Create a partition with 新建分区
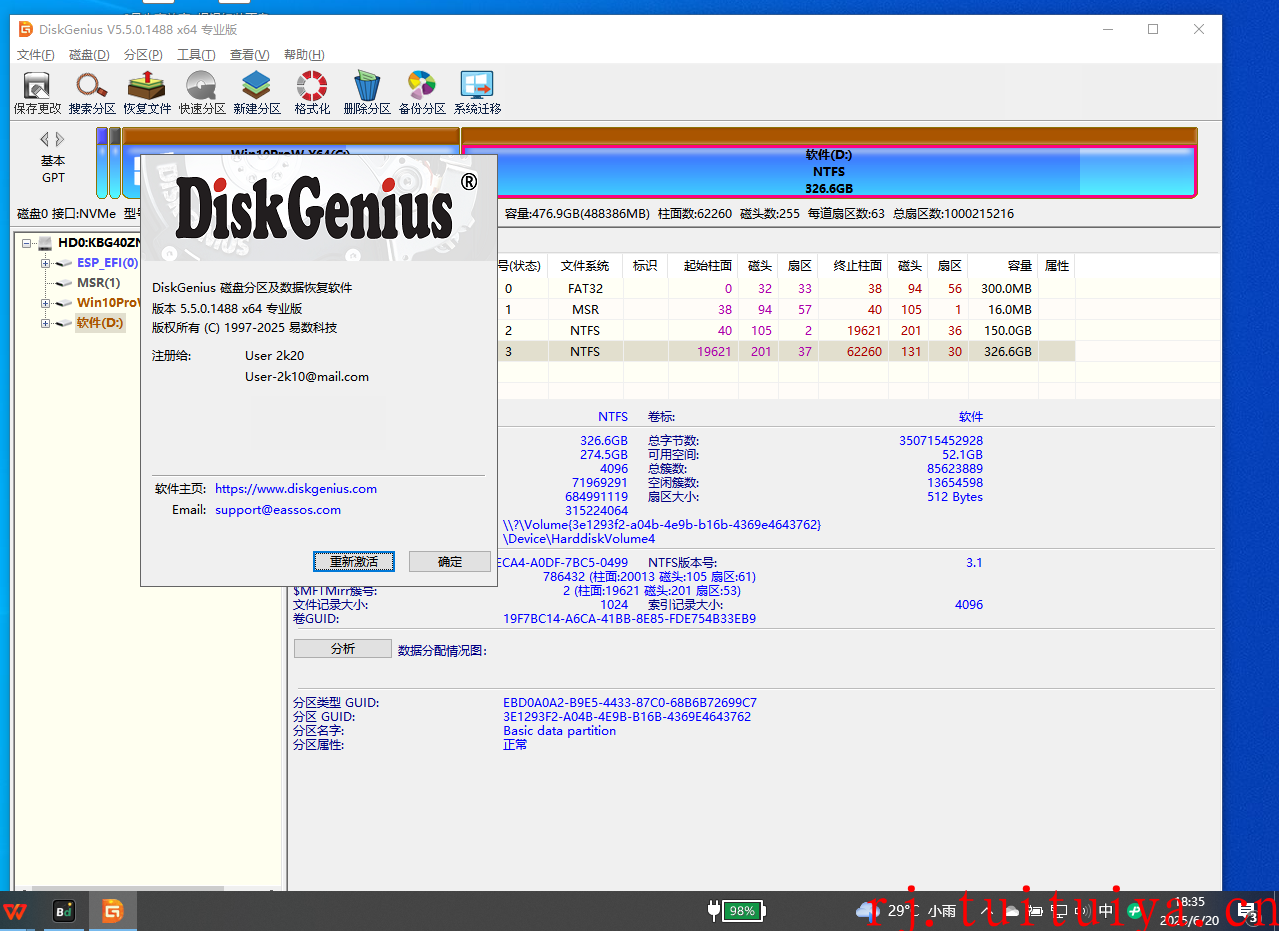This screenshot has width=1279, height=931. [x=257, y=93]
